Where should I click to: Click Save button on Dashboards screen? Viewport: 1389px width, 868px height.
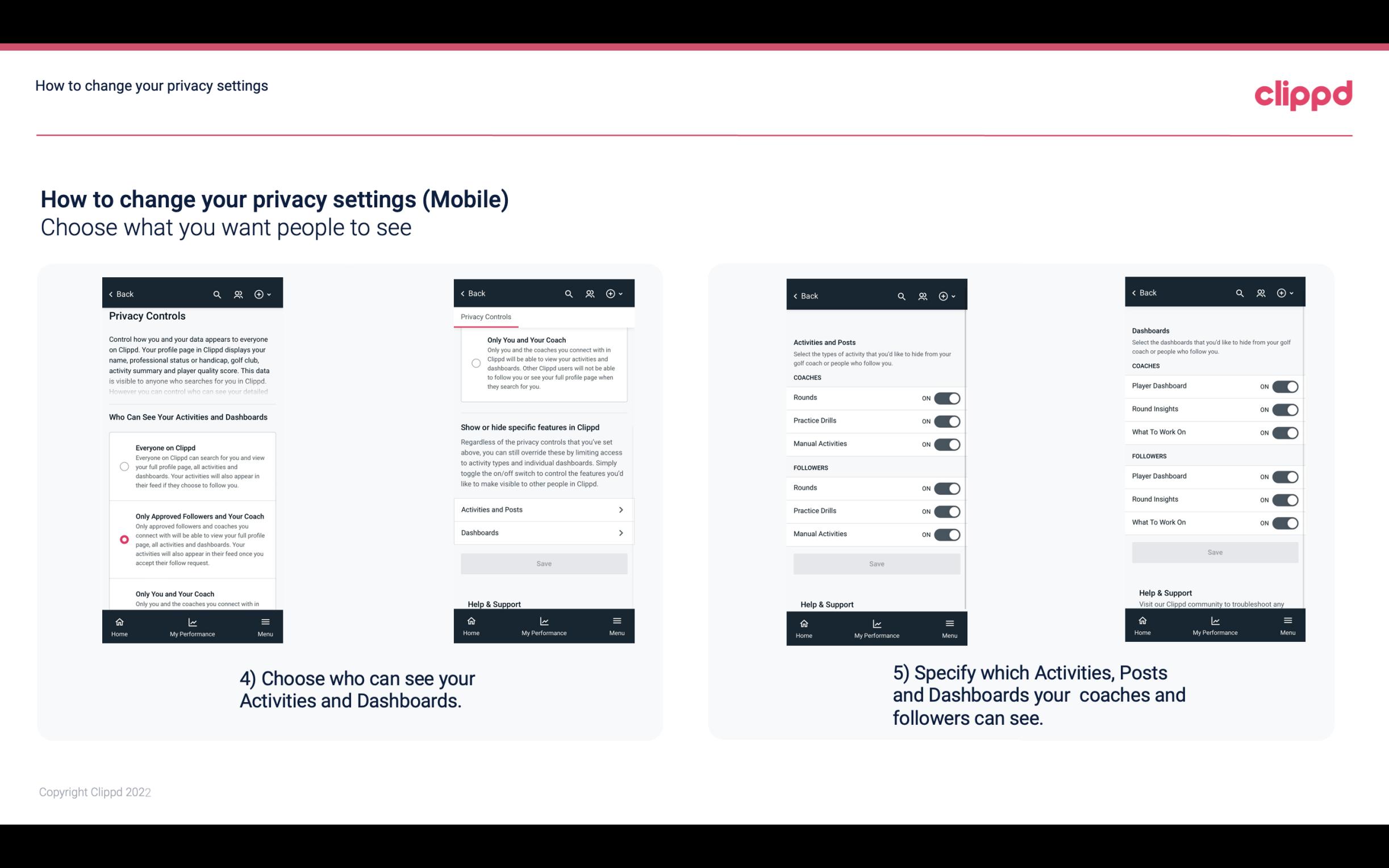coord(1215,551)
